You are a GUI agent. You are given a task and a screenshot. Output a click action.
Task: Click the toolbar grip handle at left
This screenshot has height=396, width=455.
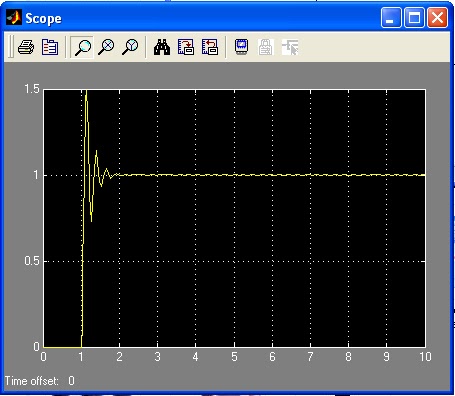click(11, 46)
